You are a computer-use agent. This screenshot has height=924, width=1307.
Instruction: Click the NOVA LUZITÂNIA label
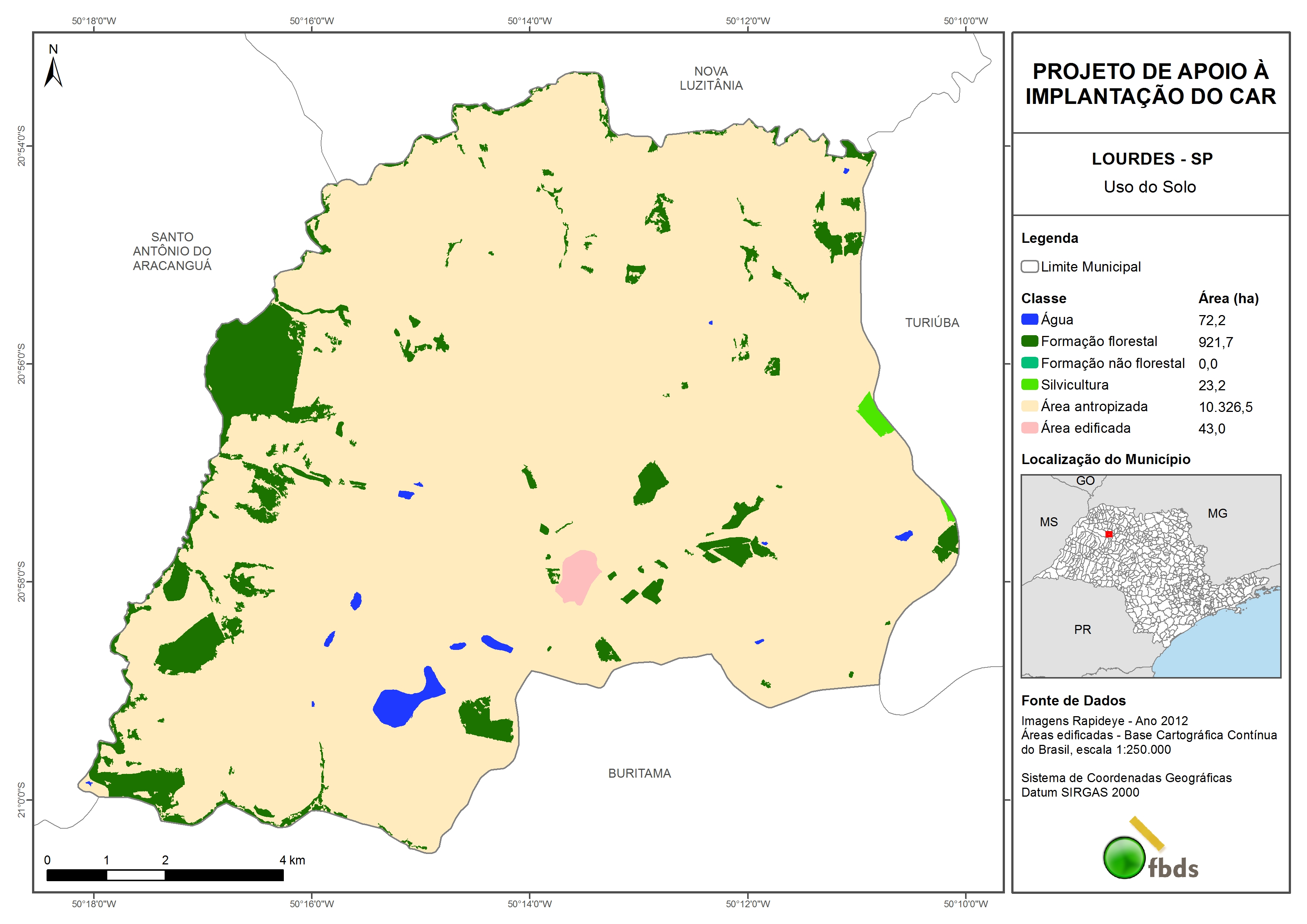pos(711,79)
